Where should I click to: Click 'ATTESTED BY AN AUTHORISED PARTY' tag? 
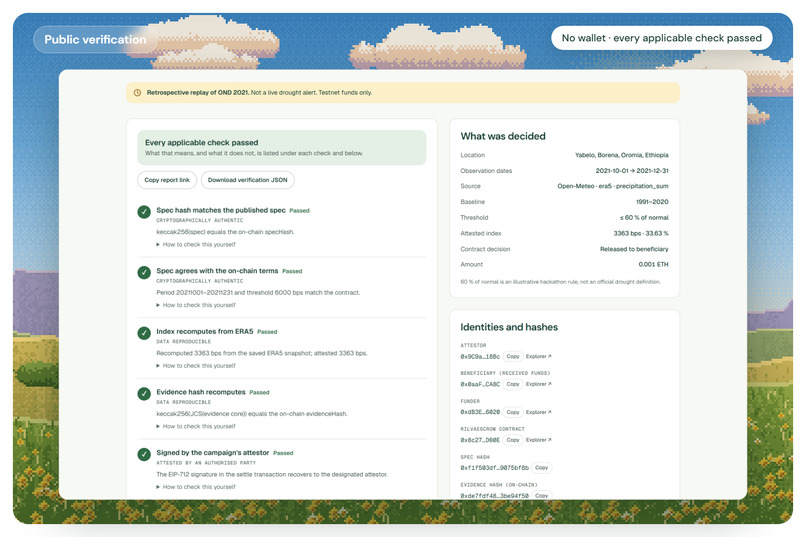point(206,463)
